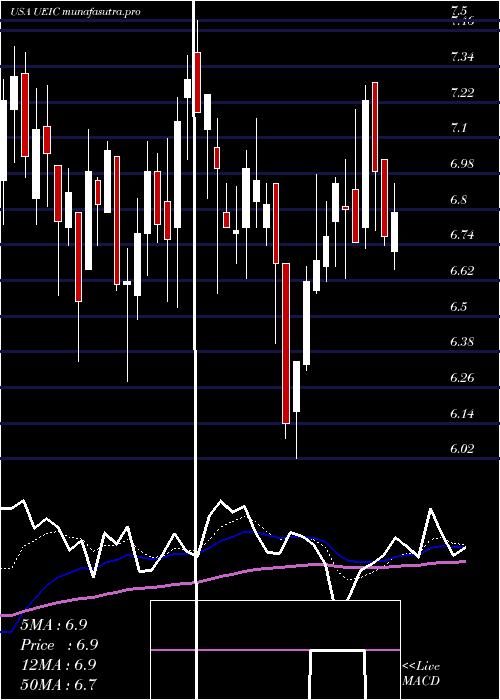Click the '50MA : 6.7' legend text
This screenshot has height=700, width=500.
click(x=59, y=684)
